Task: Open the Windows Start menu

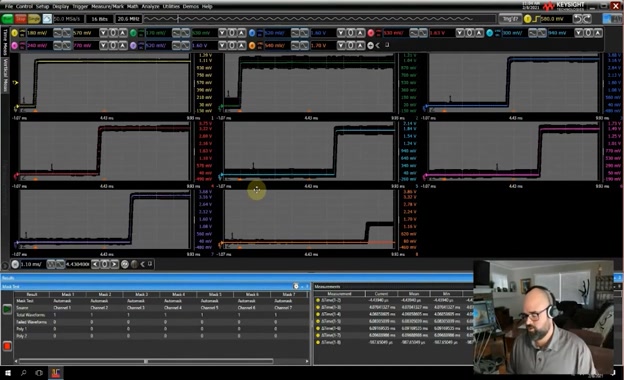Action: click(x=8, y=373)
